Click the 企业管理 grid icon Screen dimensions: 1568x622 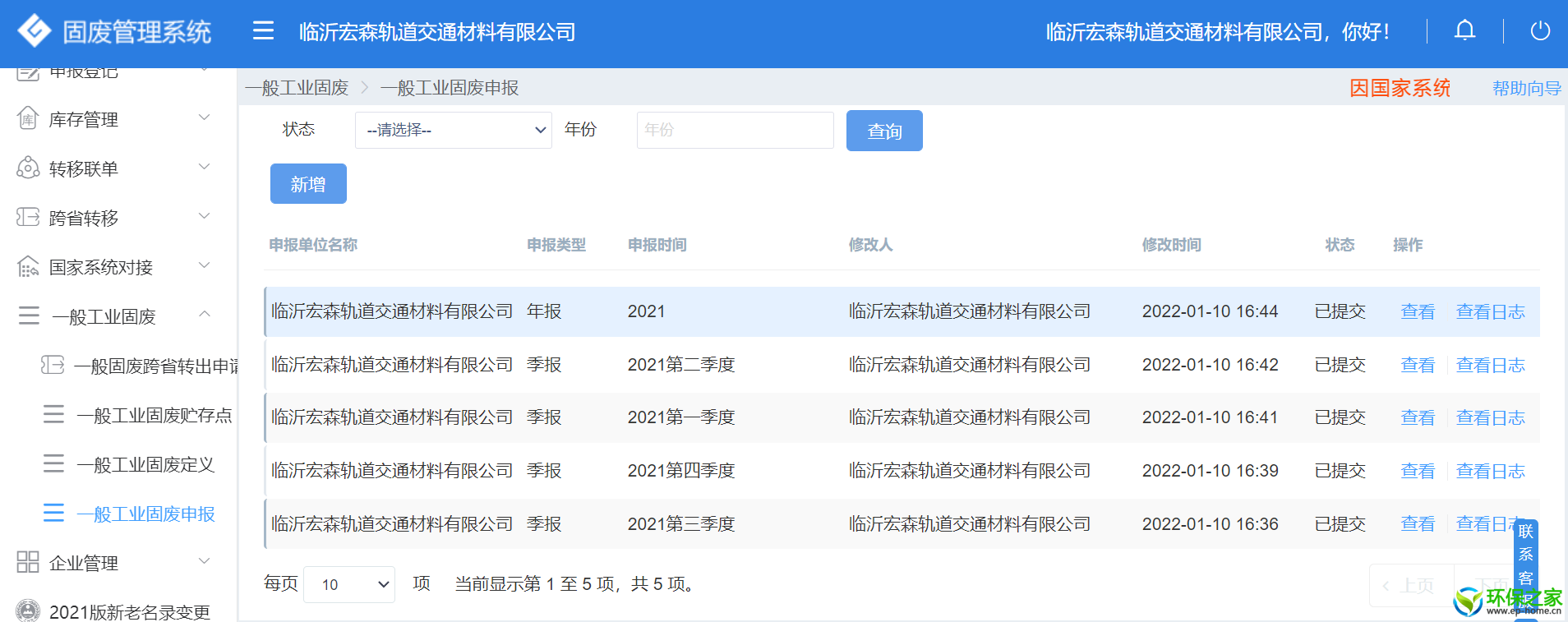point(28,562)
